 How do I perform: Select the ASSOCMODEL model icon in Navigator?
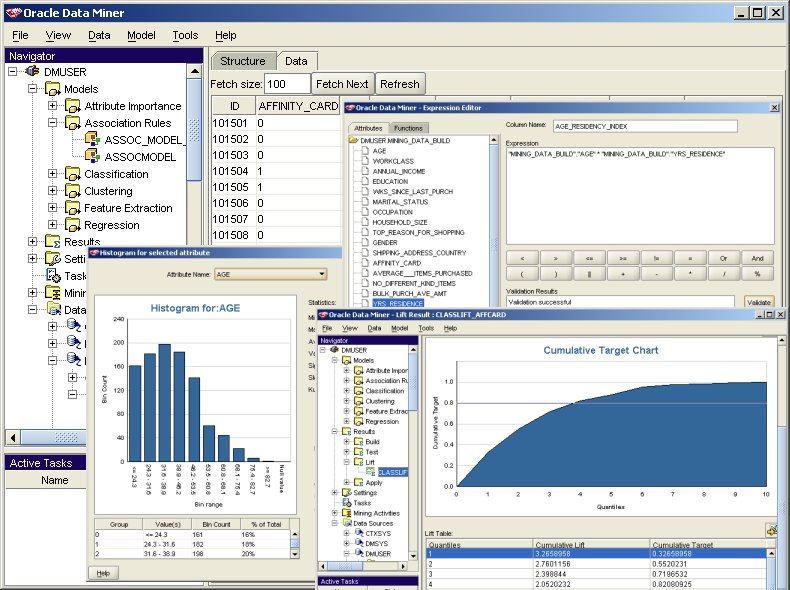pos(92,157)
